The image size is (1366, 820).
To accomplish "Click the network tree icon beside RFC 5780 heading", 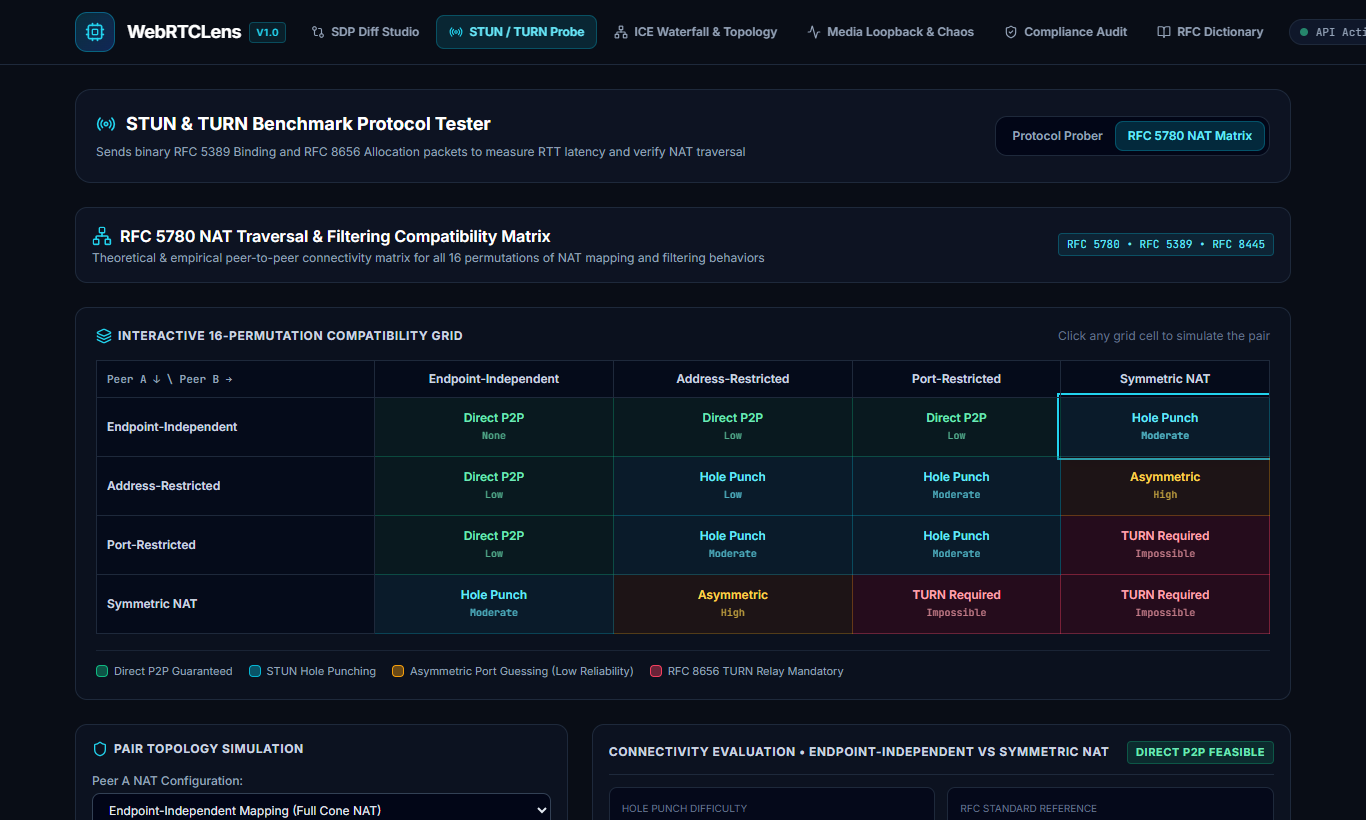I will [102, 236].
